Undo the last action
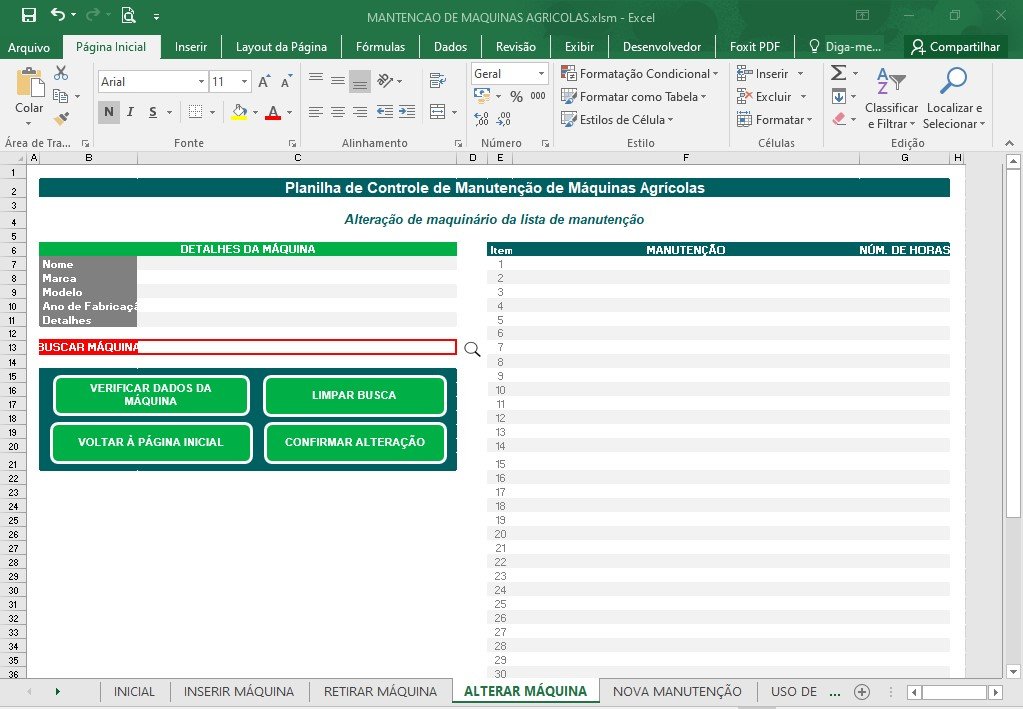 pos(58,15)
